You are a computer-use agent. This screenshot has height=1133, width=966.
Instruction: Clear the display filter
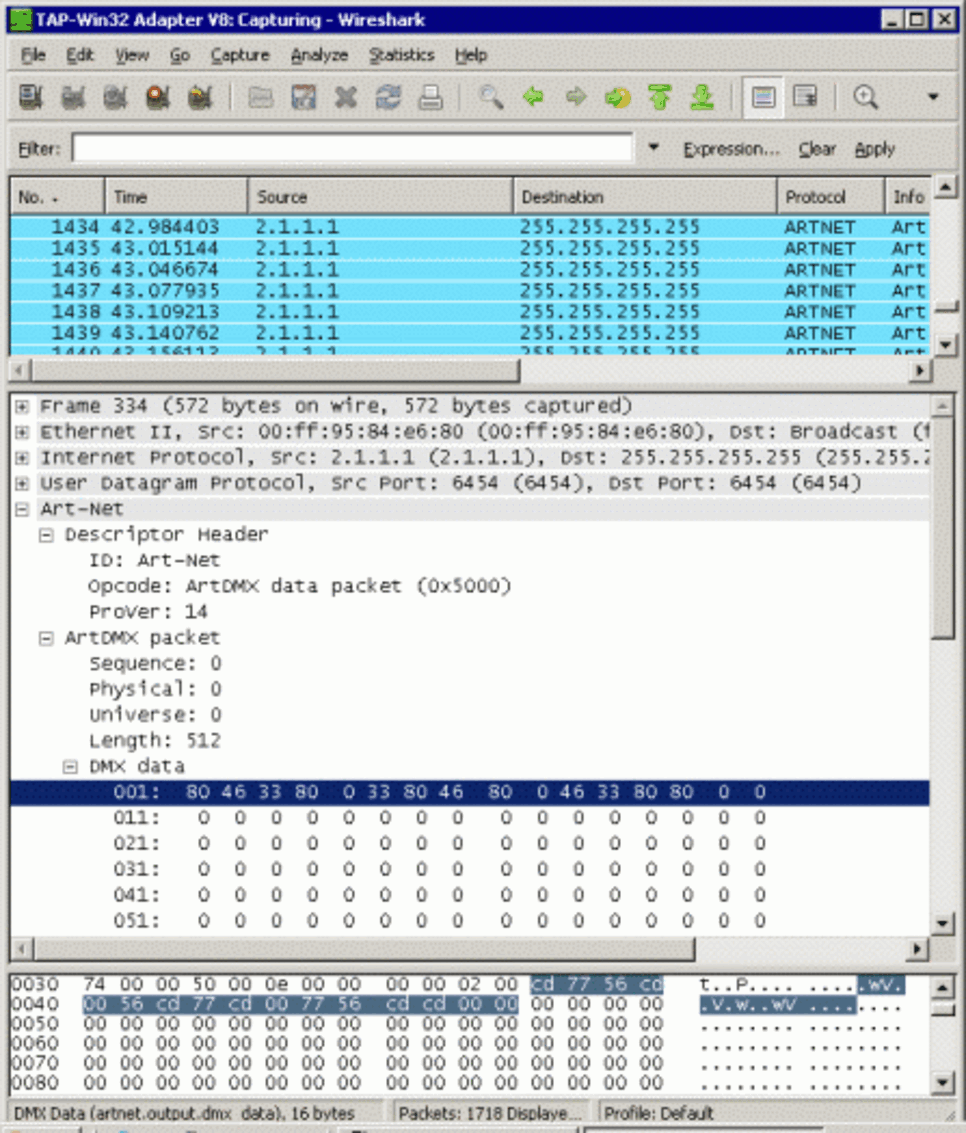pyautogui.click(x=816, y=149)
